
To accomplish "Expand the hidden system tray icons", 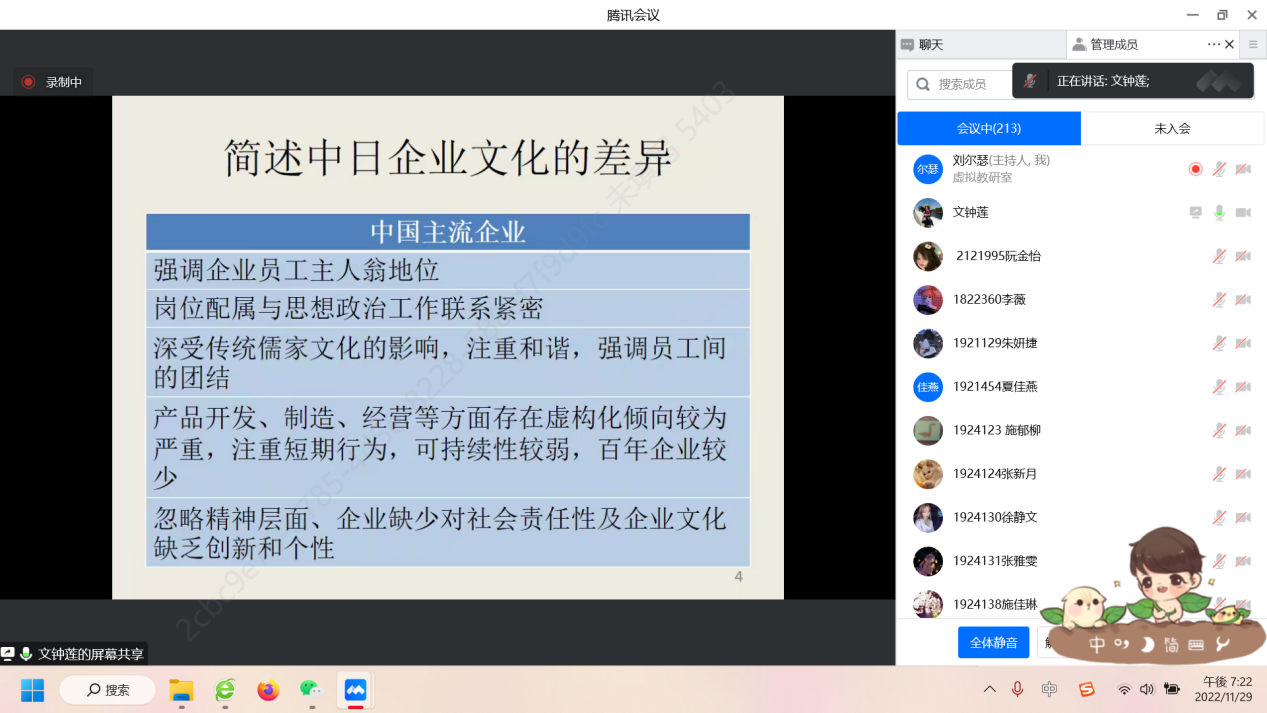I will [x=990, y=689].
